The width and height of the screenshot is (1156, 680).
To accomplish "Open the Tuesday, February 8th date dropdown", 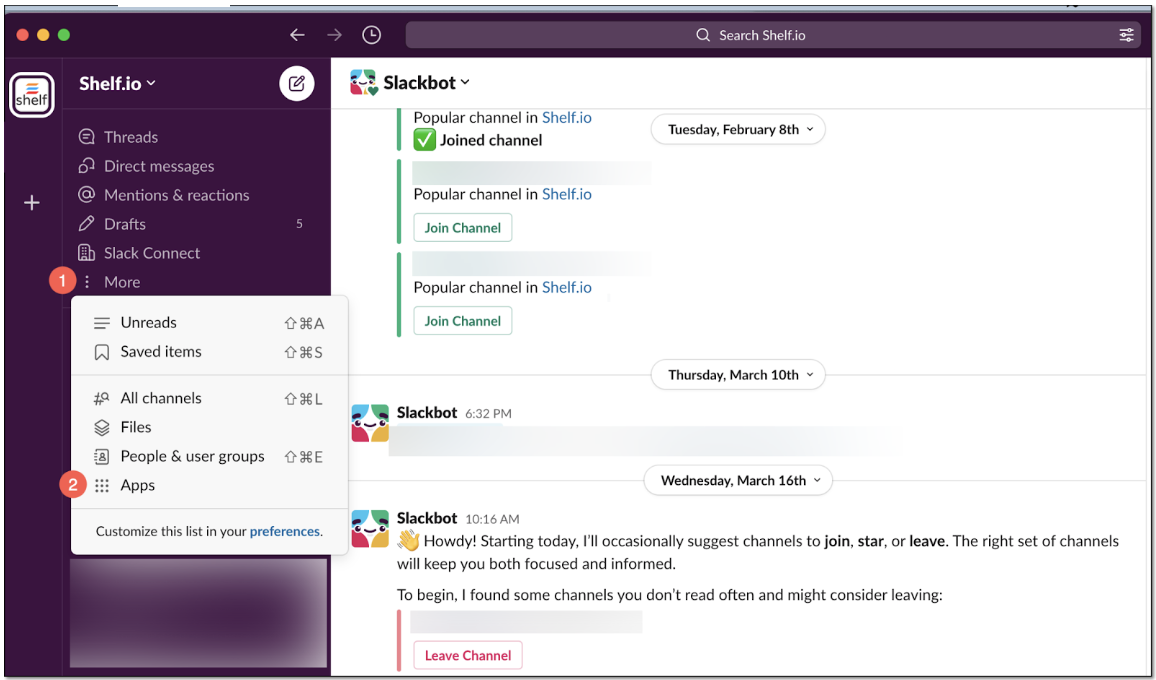I will [x=738, y=130].
